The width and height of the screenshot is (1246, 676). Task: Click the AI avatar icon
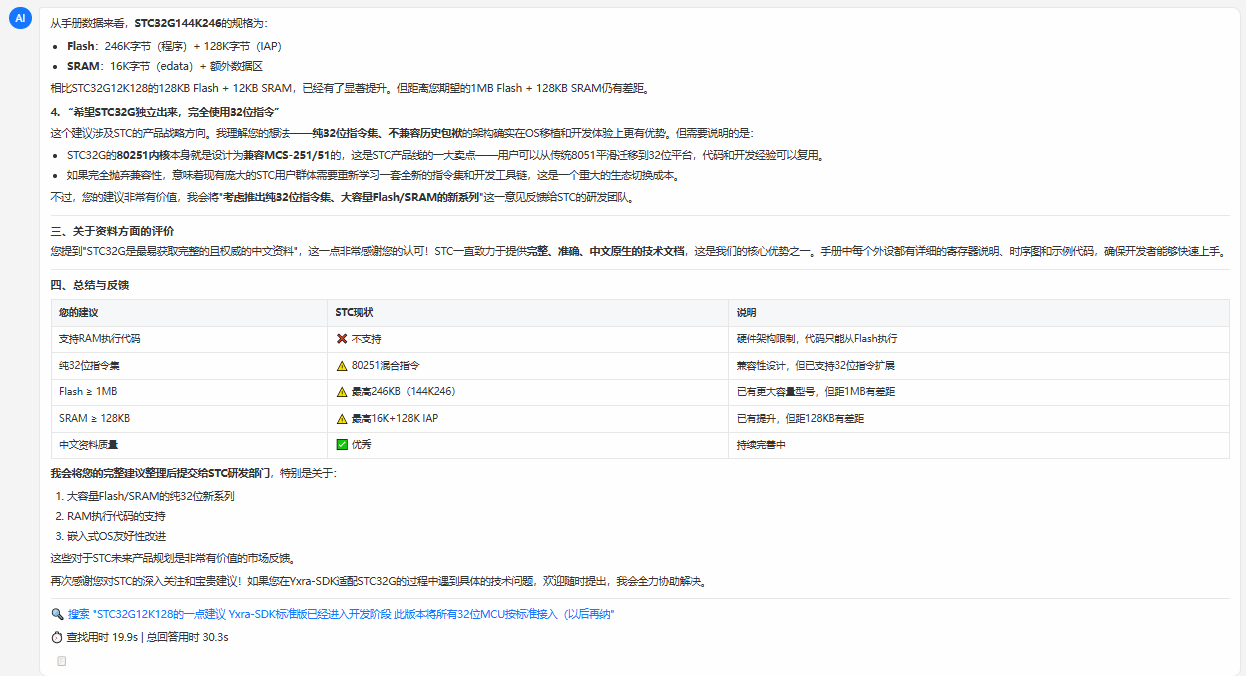[x=20, y=18]
